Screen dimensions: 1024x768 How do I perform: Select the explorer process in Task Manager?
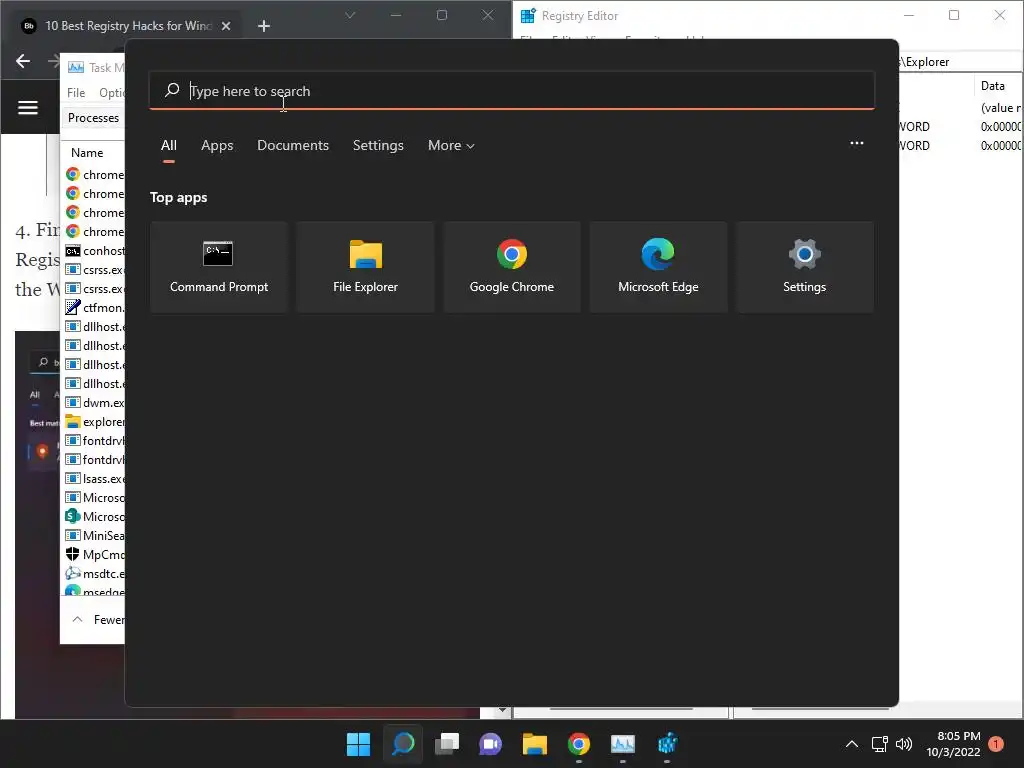tap(95, 421)
